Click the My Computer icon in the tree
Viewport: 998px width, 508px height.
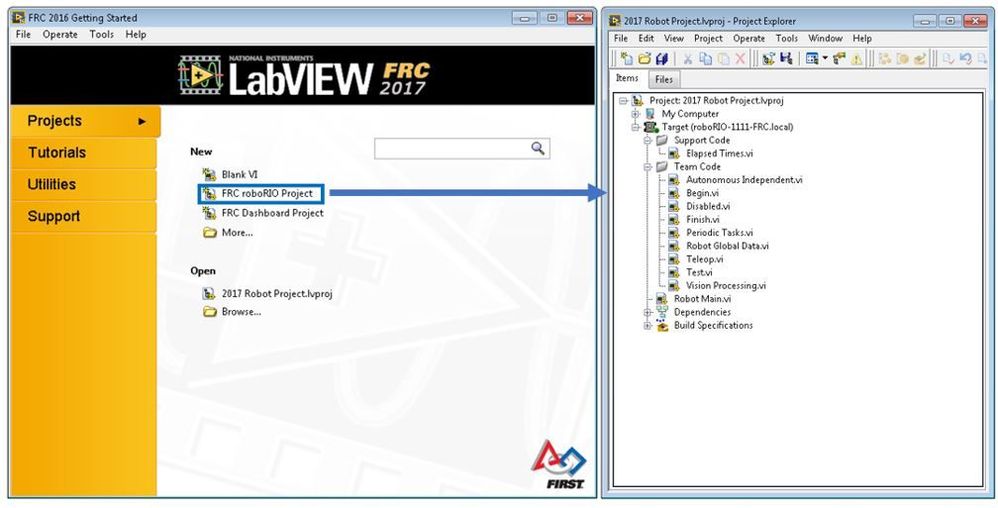coord(650,113)
